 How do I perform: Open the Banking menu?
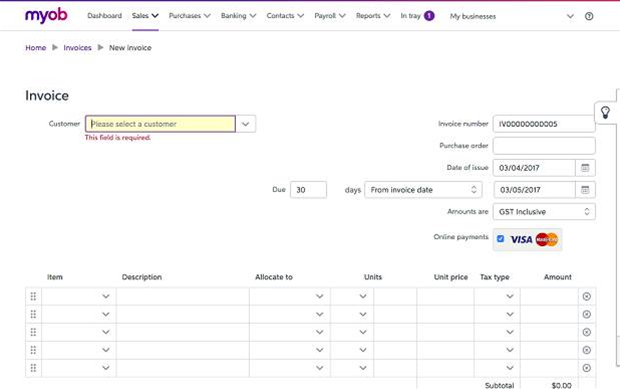tap(238, 16)
